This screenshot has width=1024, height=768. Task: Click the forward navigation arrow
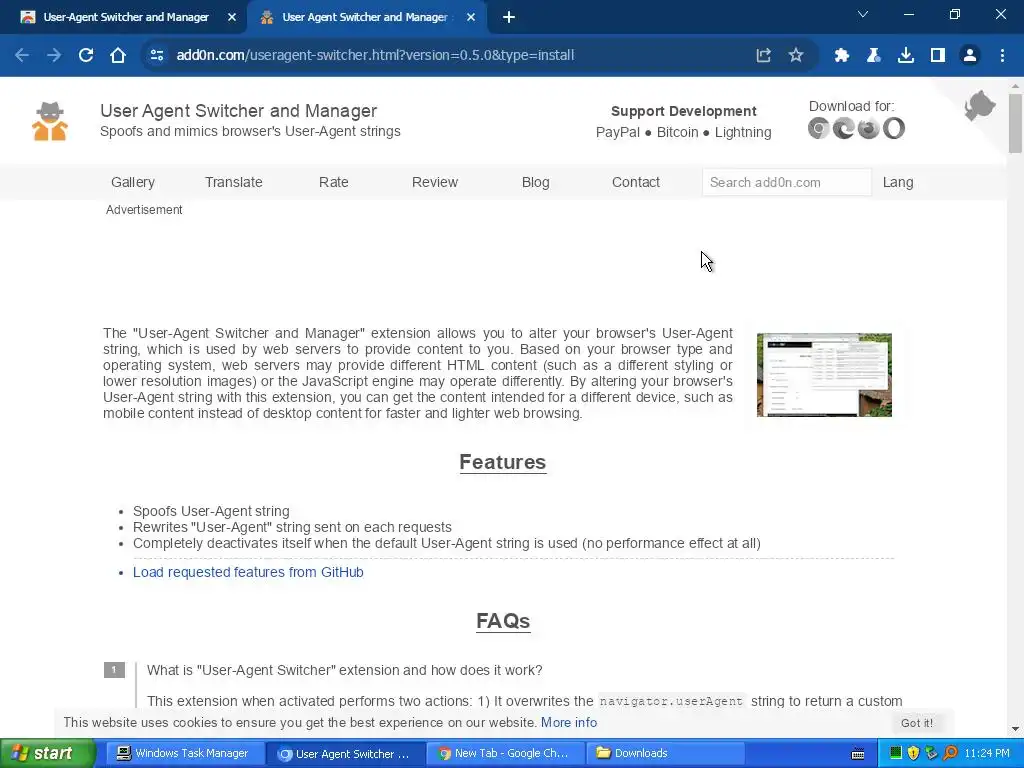[54, 56]
